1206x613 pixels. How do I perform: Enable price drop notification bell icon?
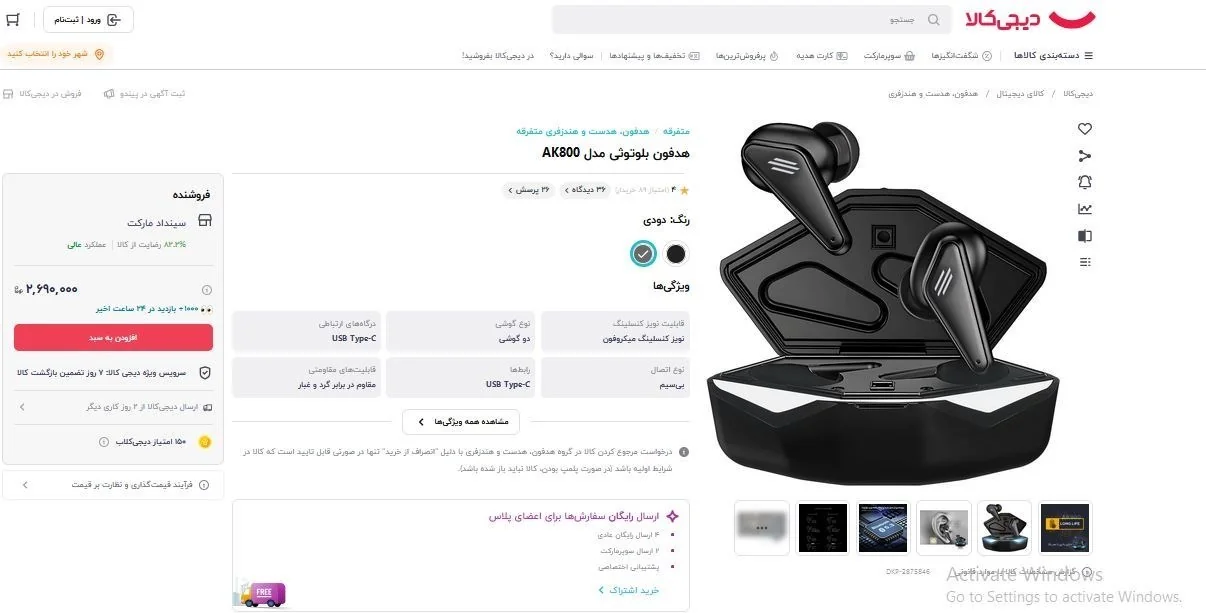pyautogui.click(x=1085, y=182)
